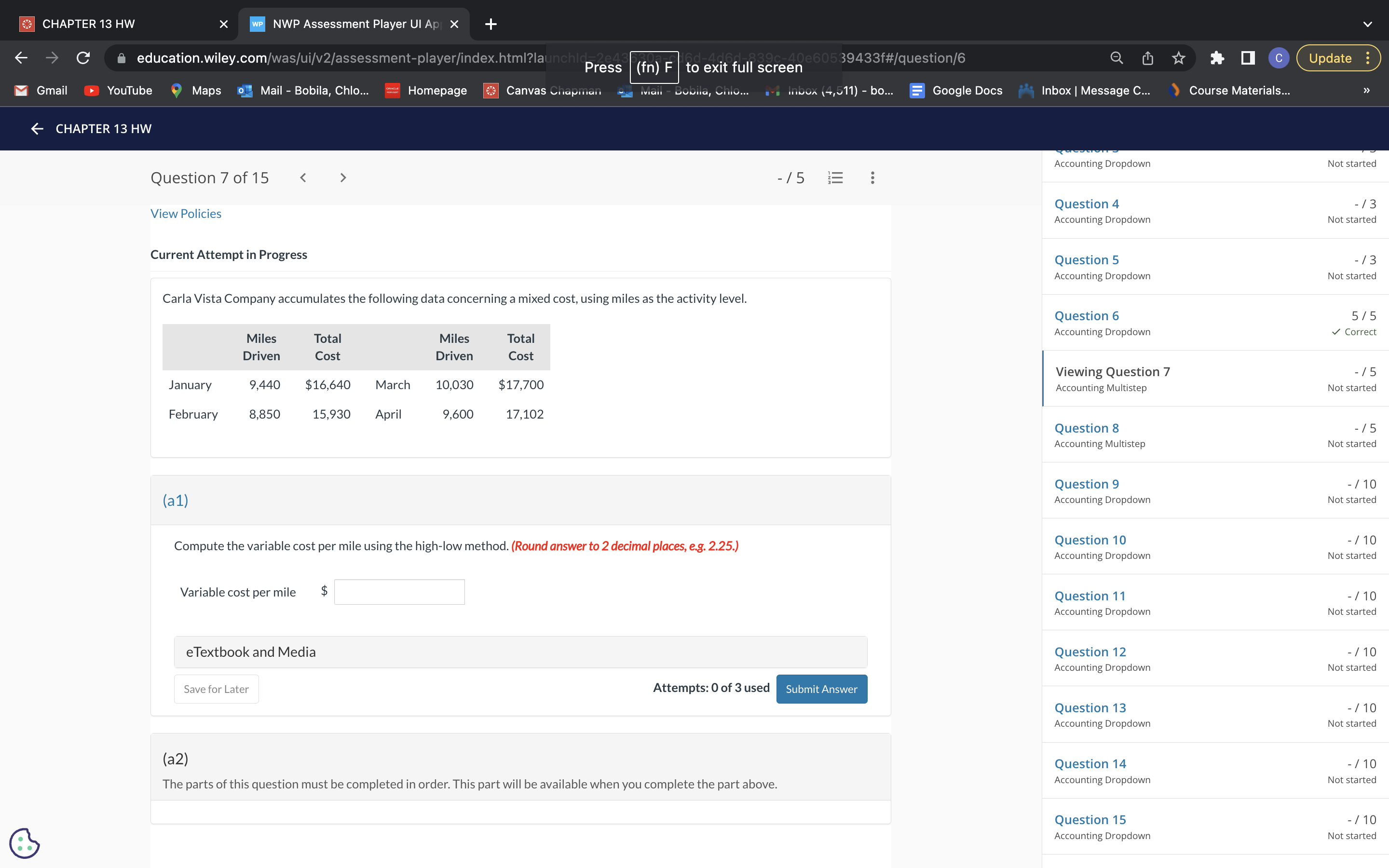Screen dimensions: 1389x868
Task: Go to next question chevron
Action: click(342, 178)
